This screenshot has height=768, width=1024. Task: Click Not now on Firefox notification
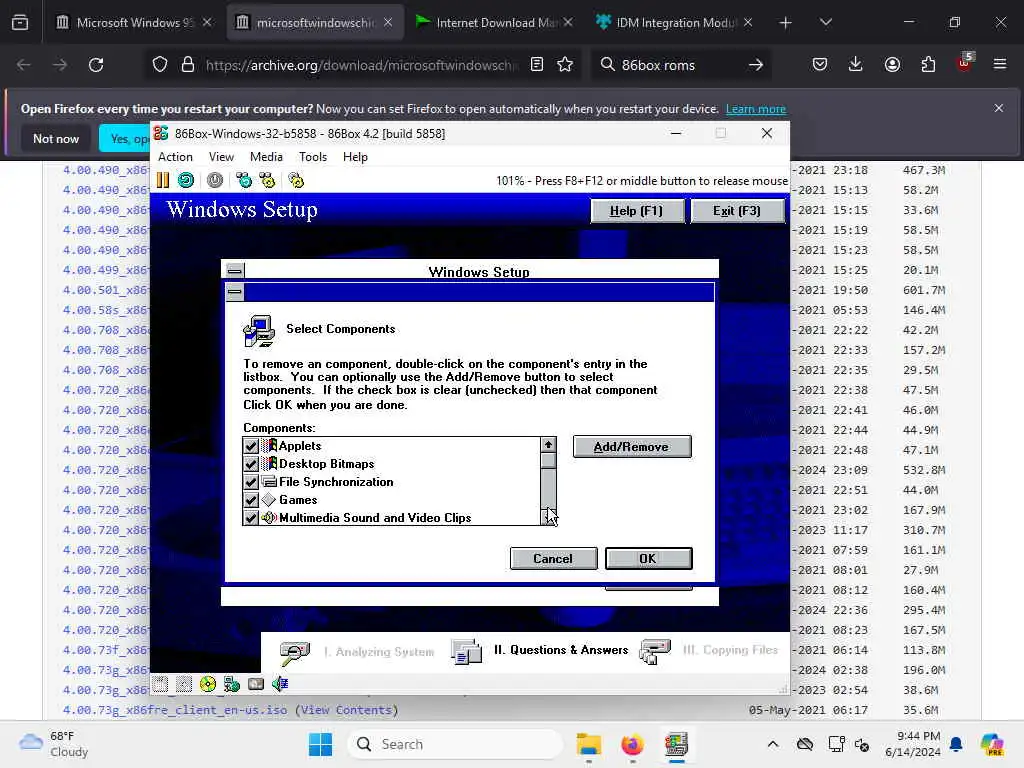(x=56, y=138)
